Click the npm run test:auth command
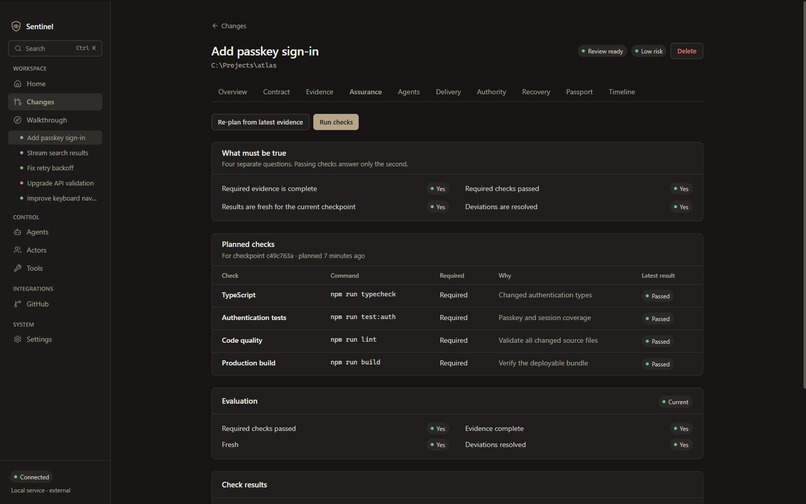 point(363,317)
